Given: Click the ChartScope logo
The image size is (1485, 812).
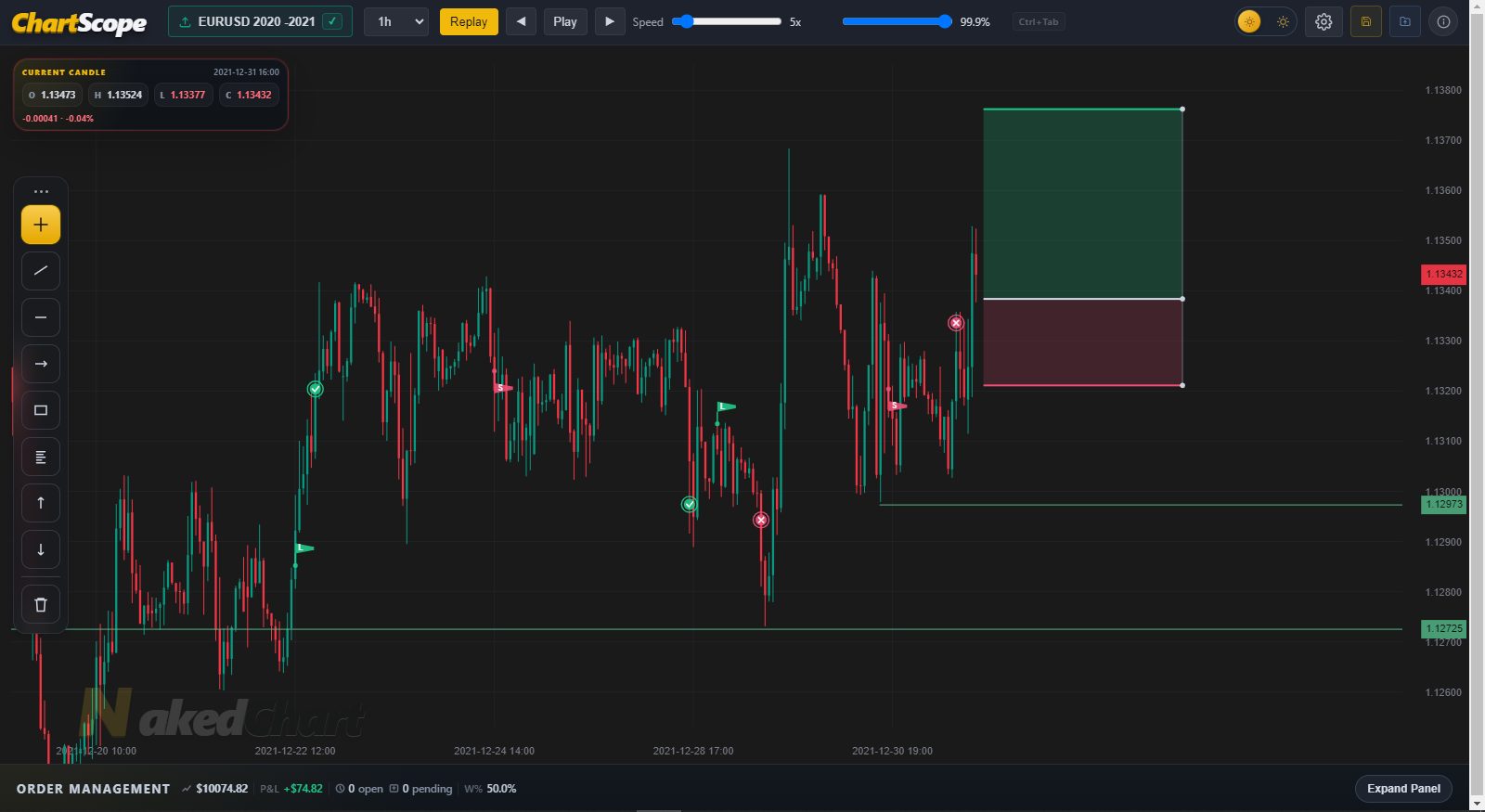Looking at the screenshot, I should [79, 22].
